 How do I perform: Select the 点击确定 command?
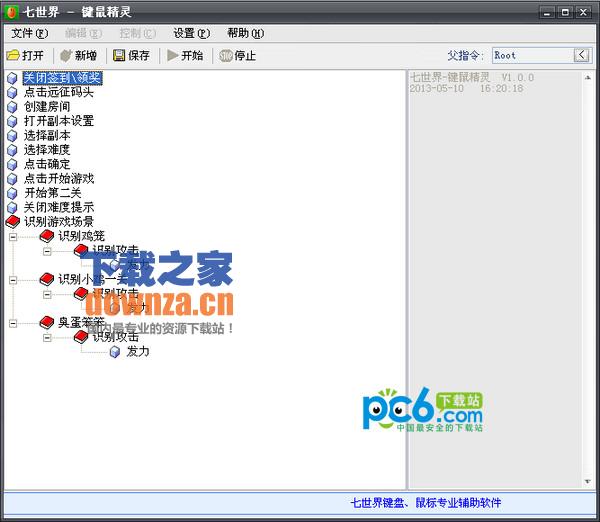(47, 164)
